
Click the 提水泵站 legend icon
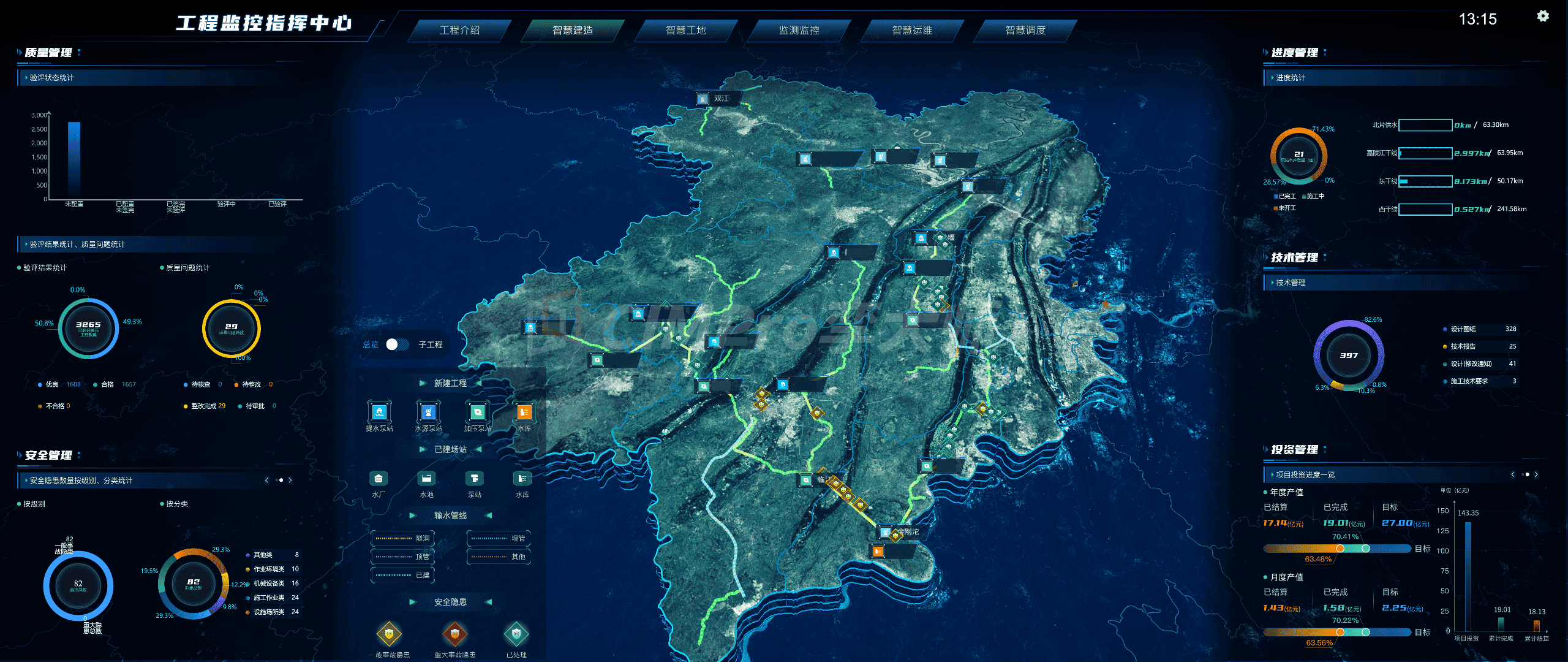[x=379, y=412]
